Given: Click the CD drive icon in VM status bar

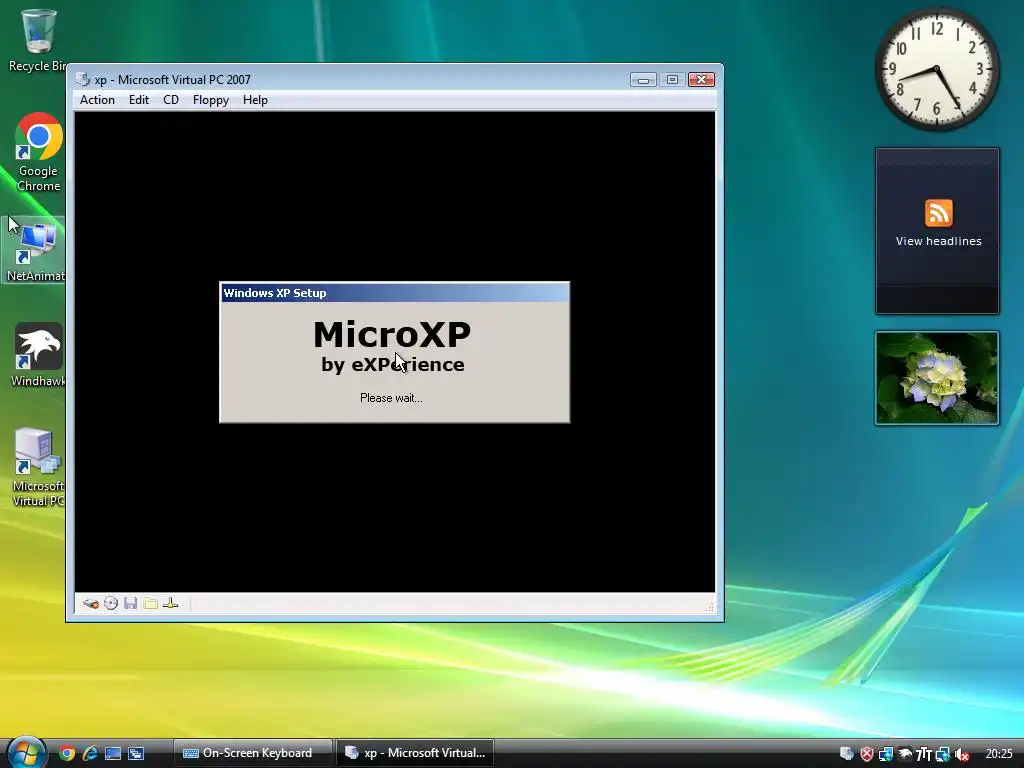Looking at the screenshot, I should 111,603.
